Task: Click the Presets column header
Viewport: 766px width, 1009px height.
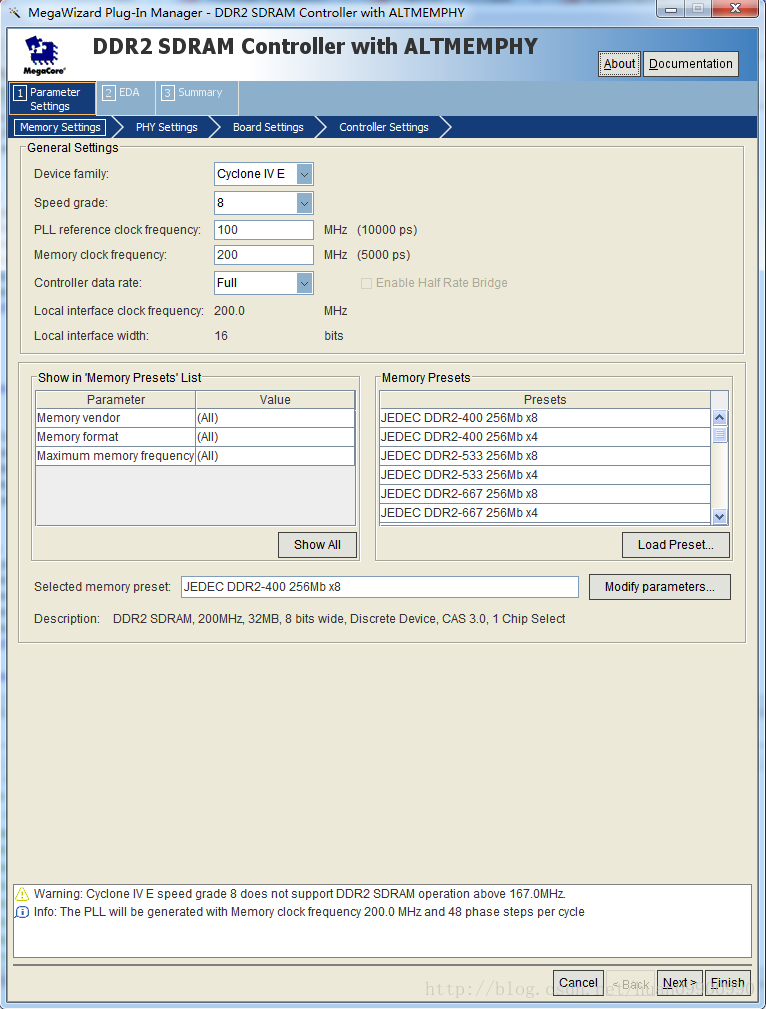Action: pos(545,400)
